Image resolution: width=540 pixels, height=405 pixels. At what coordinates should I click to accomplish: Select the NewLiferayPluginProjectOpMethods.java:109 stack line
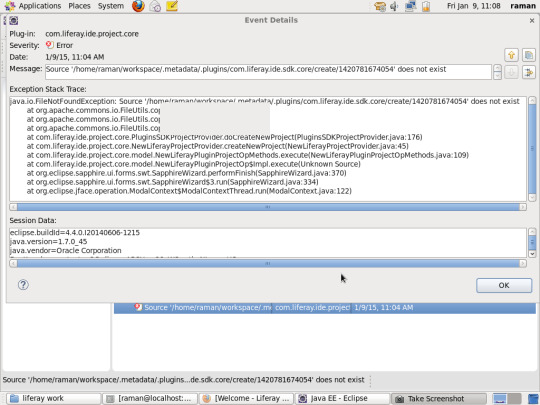[248, 155]
